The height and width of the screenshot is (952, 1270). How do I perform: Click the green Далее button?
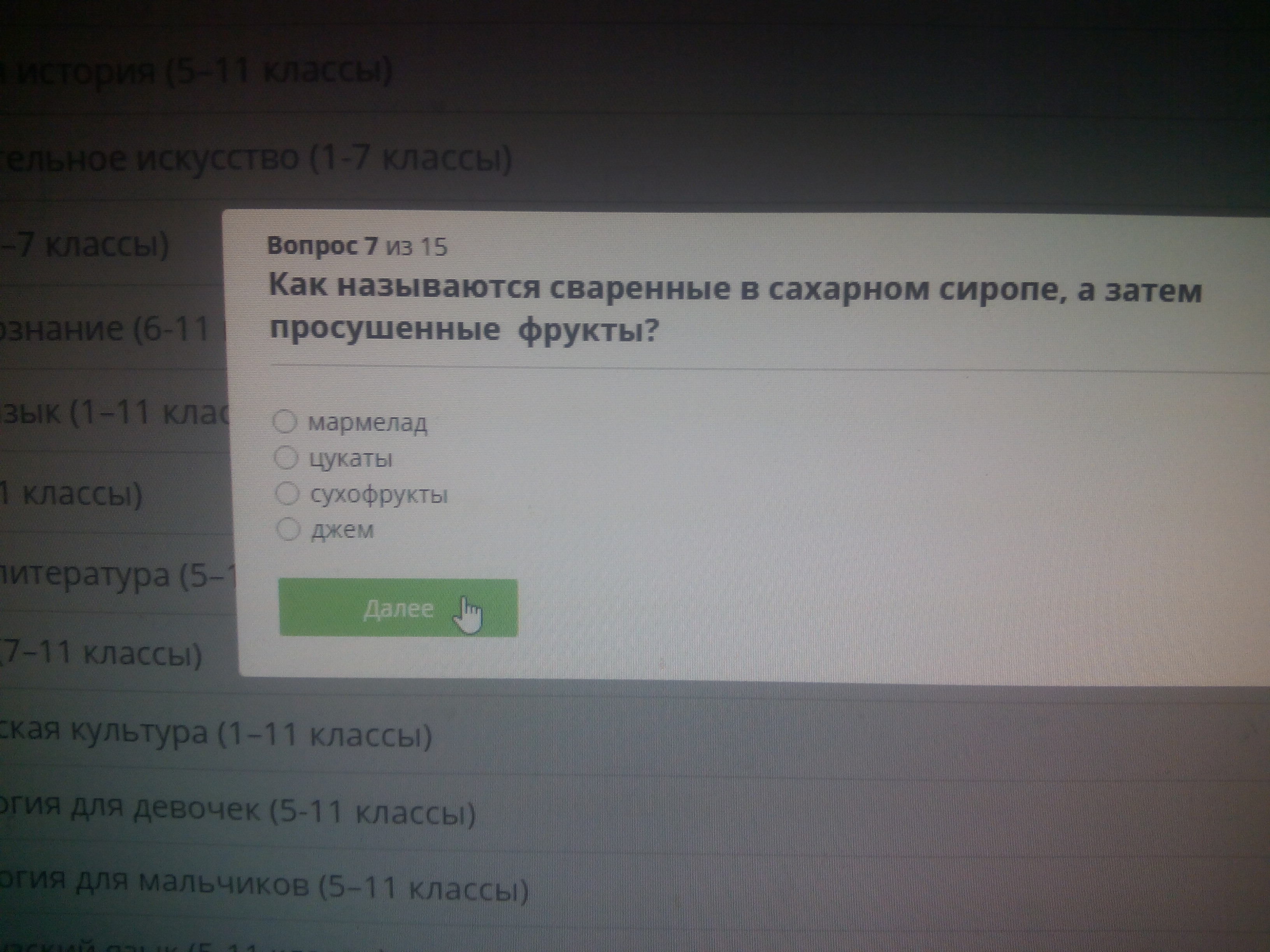pyautogui.click(x=398, y=608)
